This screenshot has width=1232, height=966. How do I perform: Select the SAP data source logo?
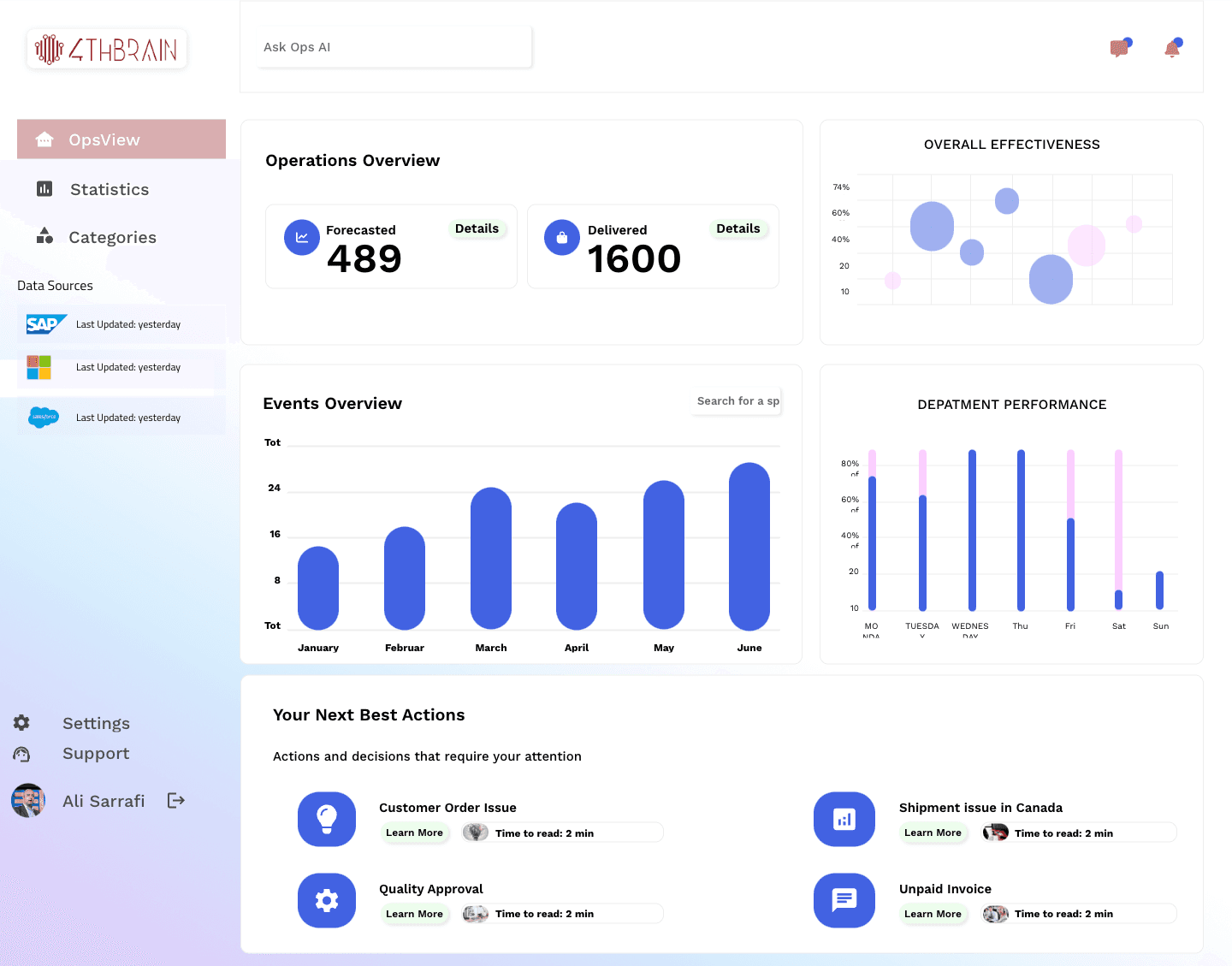[45, 324]
